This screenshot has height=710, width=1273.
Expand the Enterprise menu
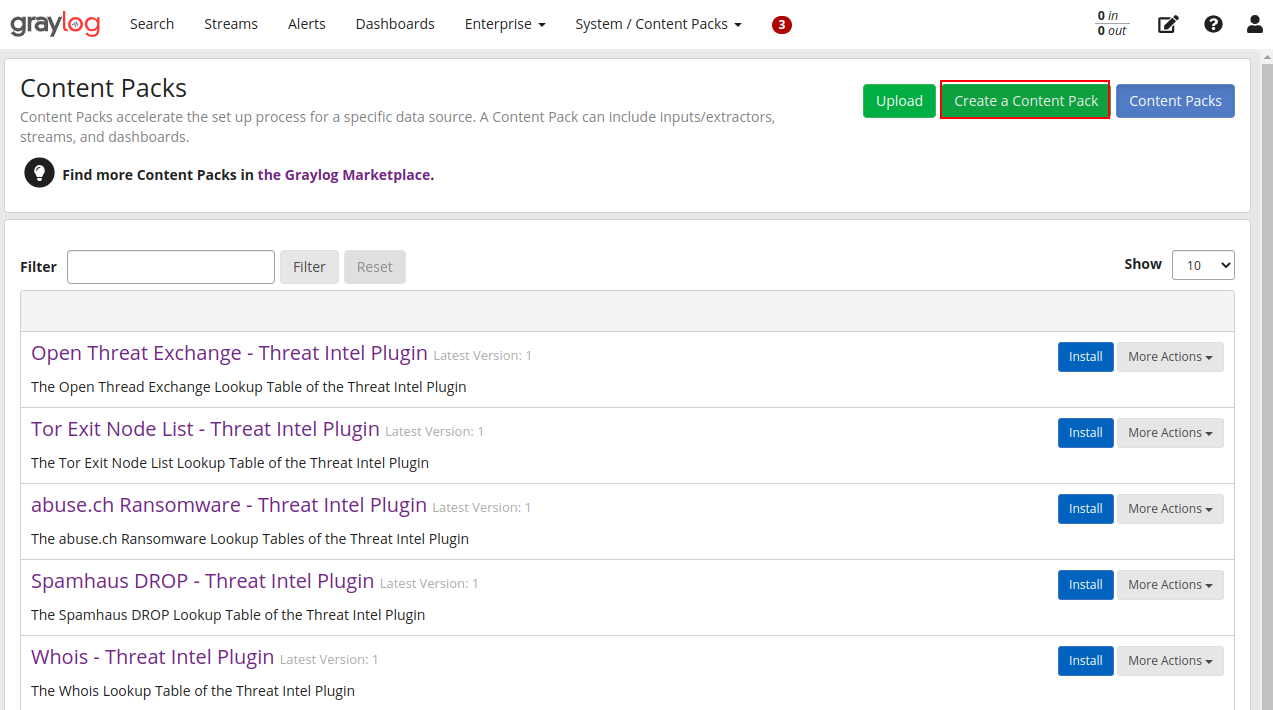coord(505,24)
